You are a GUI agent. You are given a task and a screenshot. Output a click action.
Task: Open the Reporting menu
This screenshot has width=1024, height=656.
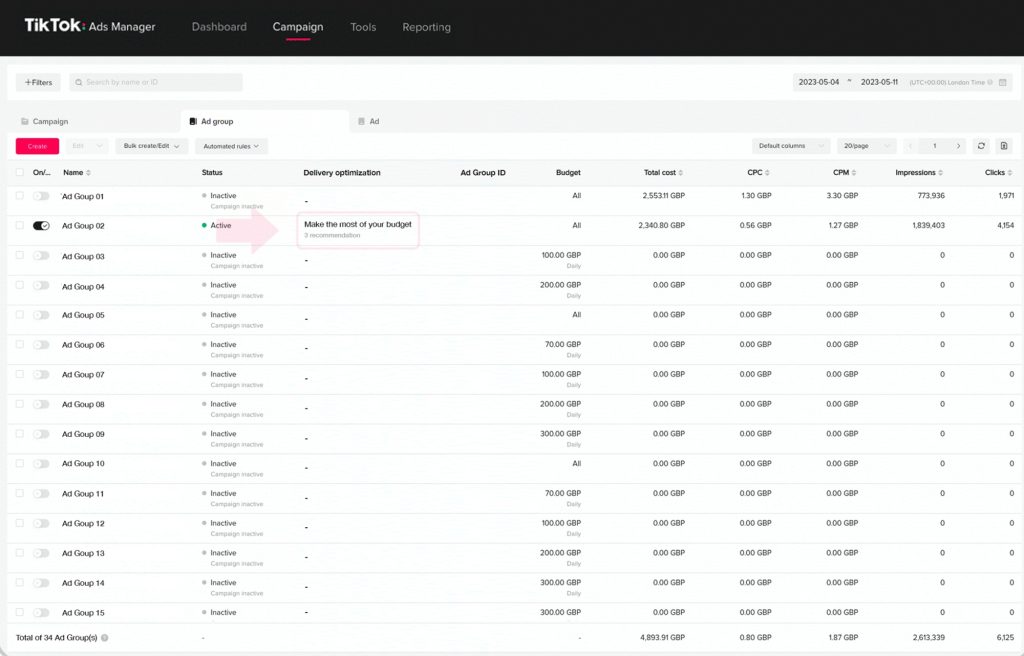(x=426, y=27)
